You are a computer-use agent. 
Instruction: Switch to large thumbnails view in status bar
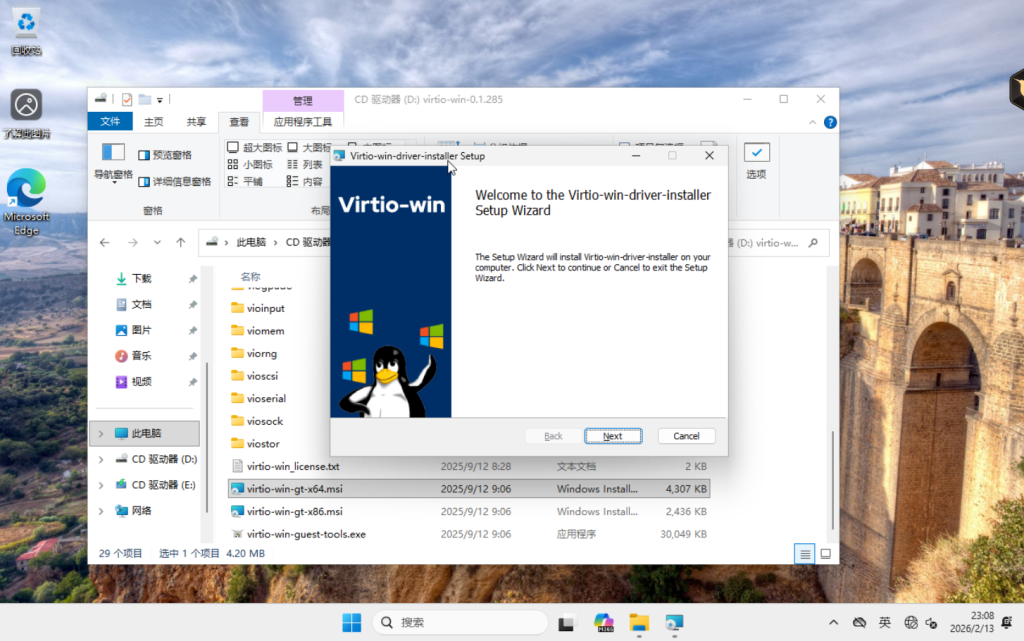click(x=826, y=553)
